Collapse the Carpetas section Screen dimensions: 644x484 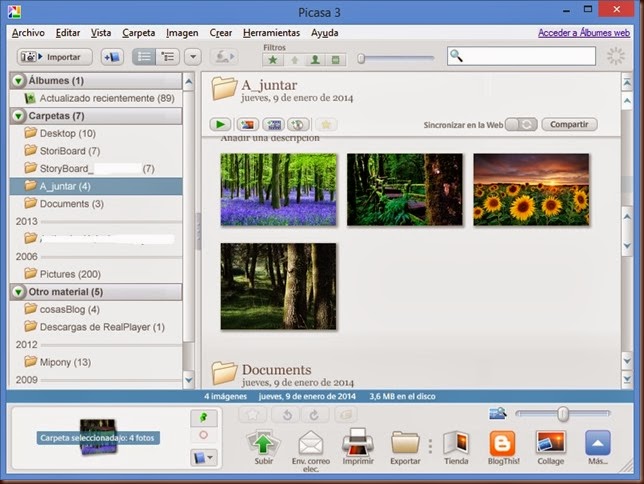pyautogui.click(x=18, y=116)
